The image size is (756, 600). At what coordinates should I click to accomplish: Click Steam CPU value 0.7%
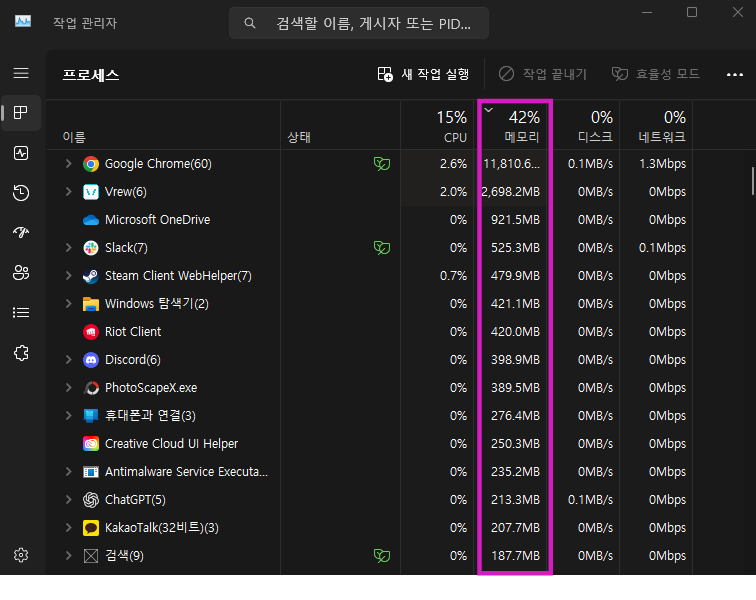(x=453, y=276)
